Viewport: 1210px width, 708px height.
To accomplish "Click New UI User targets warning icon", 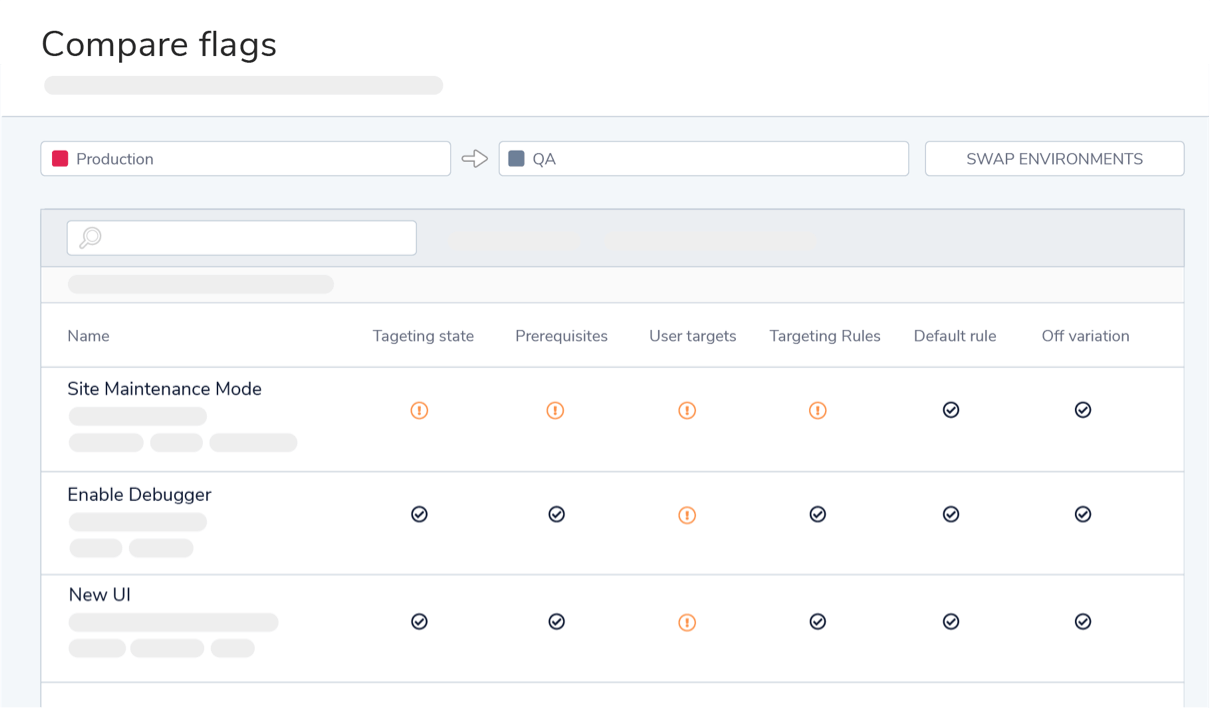I will (x=687, y=622).
